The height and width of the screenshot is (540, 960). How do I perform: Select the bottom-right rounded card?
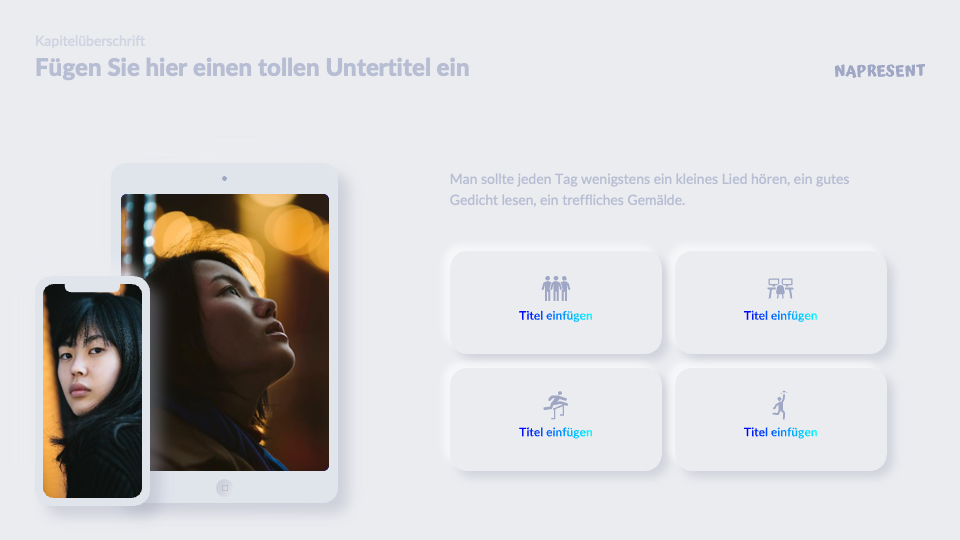coord(780,419)
